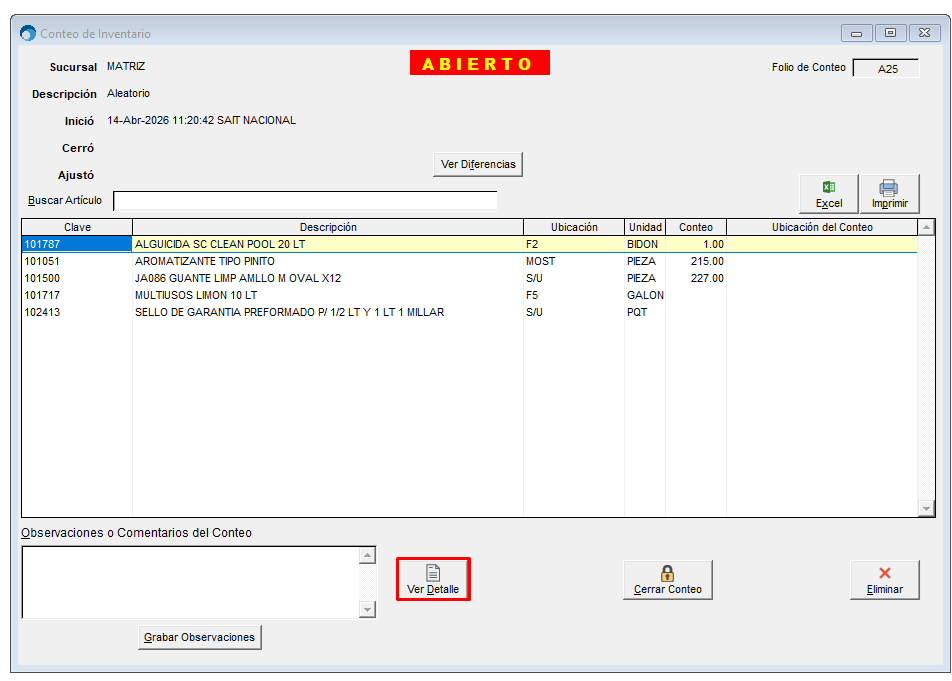Print the inventory count

[888, 193]
